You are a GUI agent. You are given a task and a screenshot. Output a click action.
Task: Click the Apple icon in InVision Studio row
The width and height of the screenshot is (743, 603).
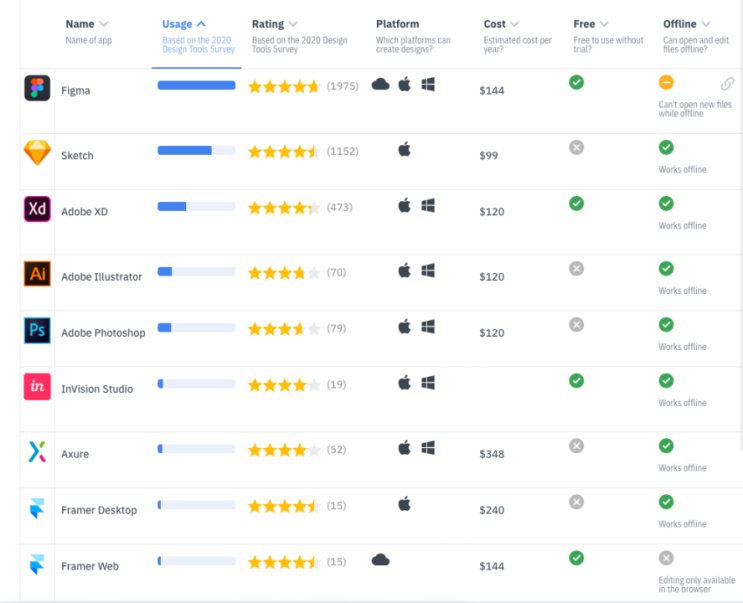[x=404, y=382]
